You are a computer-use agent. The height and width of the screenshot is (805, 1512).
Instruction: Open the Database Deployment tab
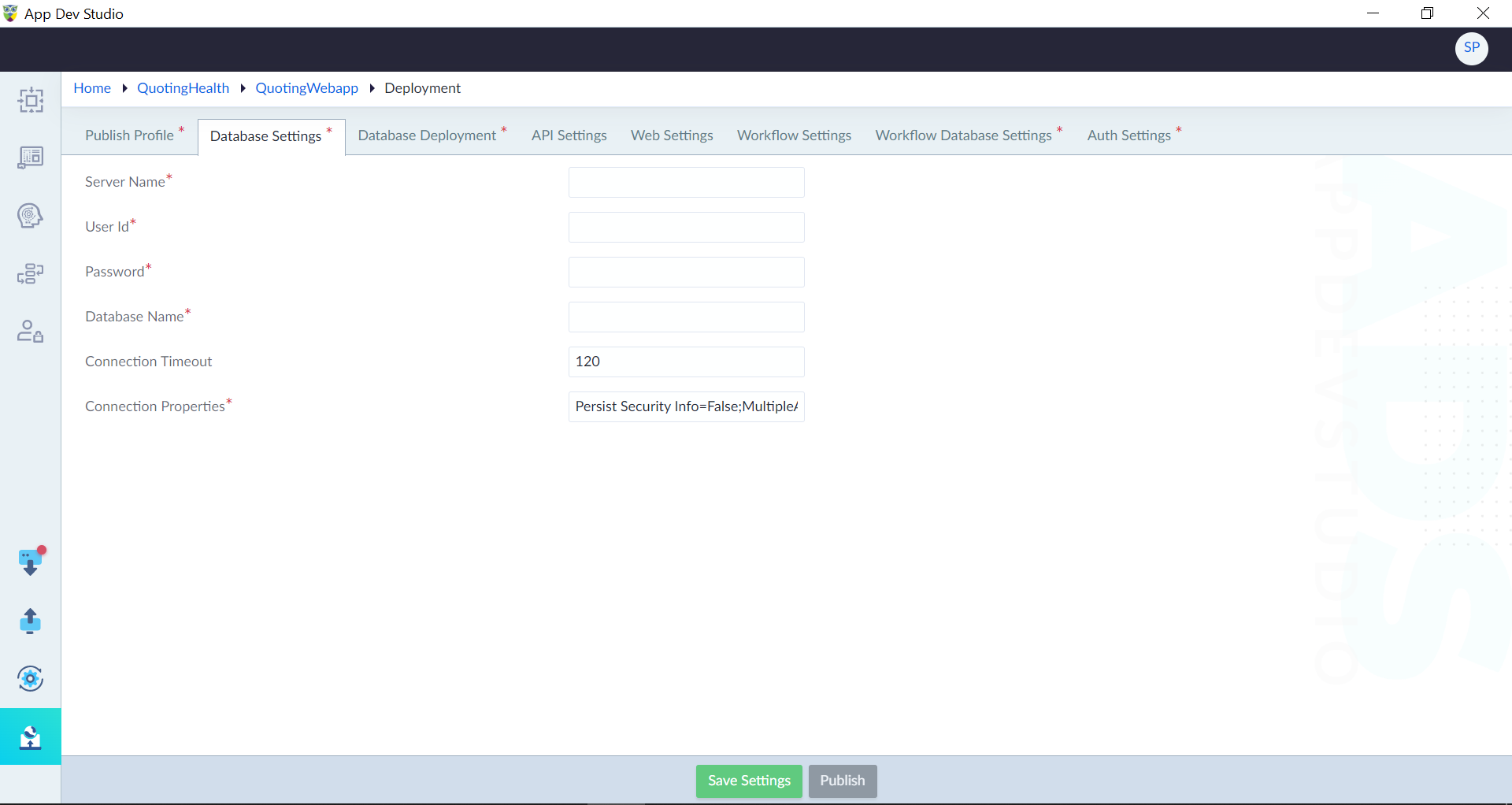point(432,135)
